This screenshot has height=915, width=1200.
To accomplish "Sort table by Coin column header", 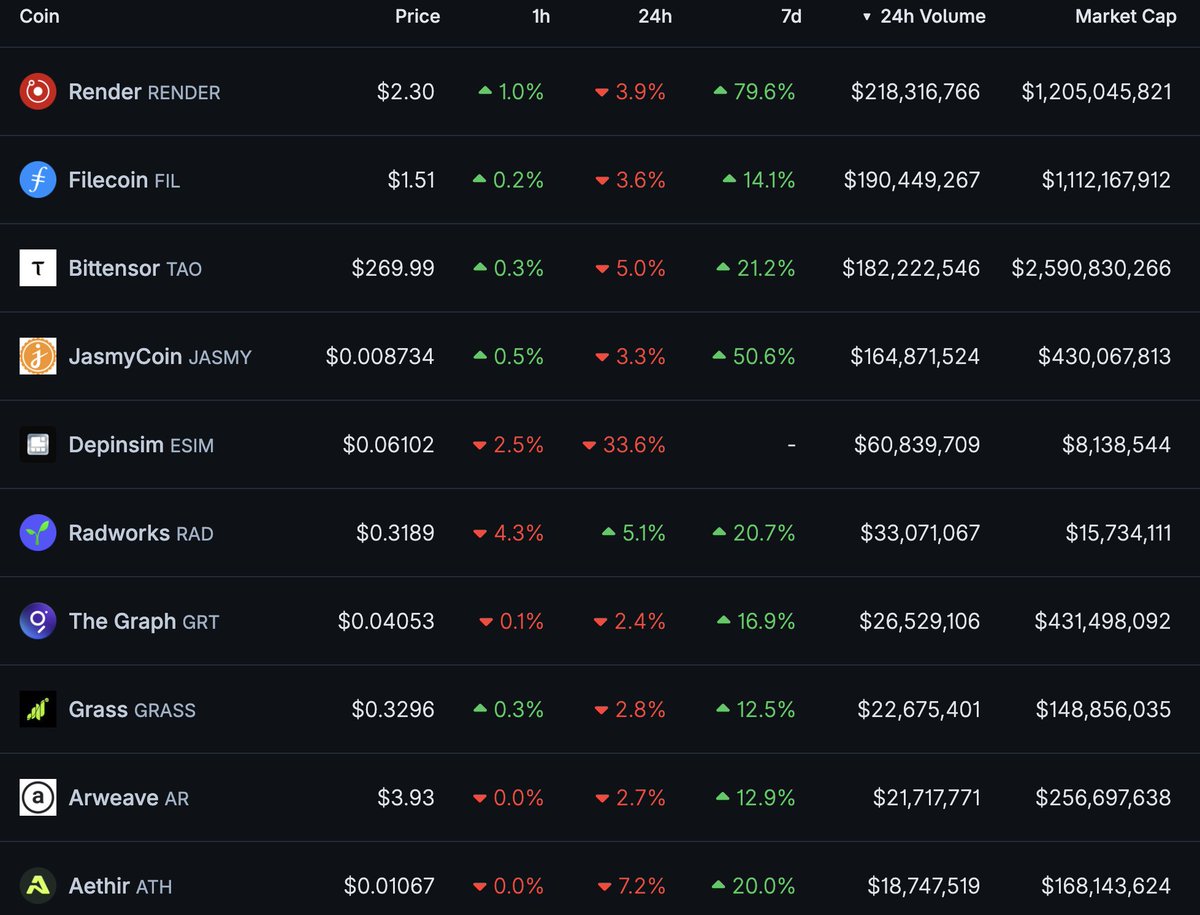I will (40, 17).
